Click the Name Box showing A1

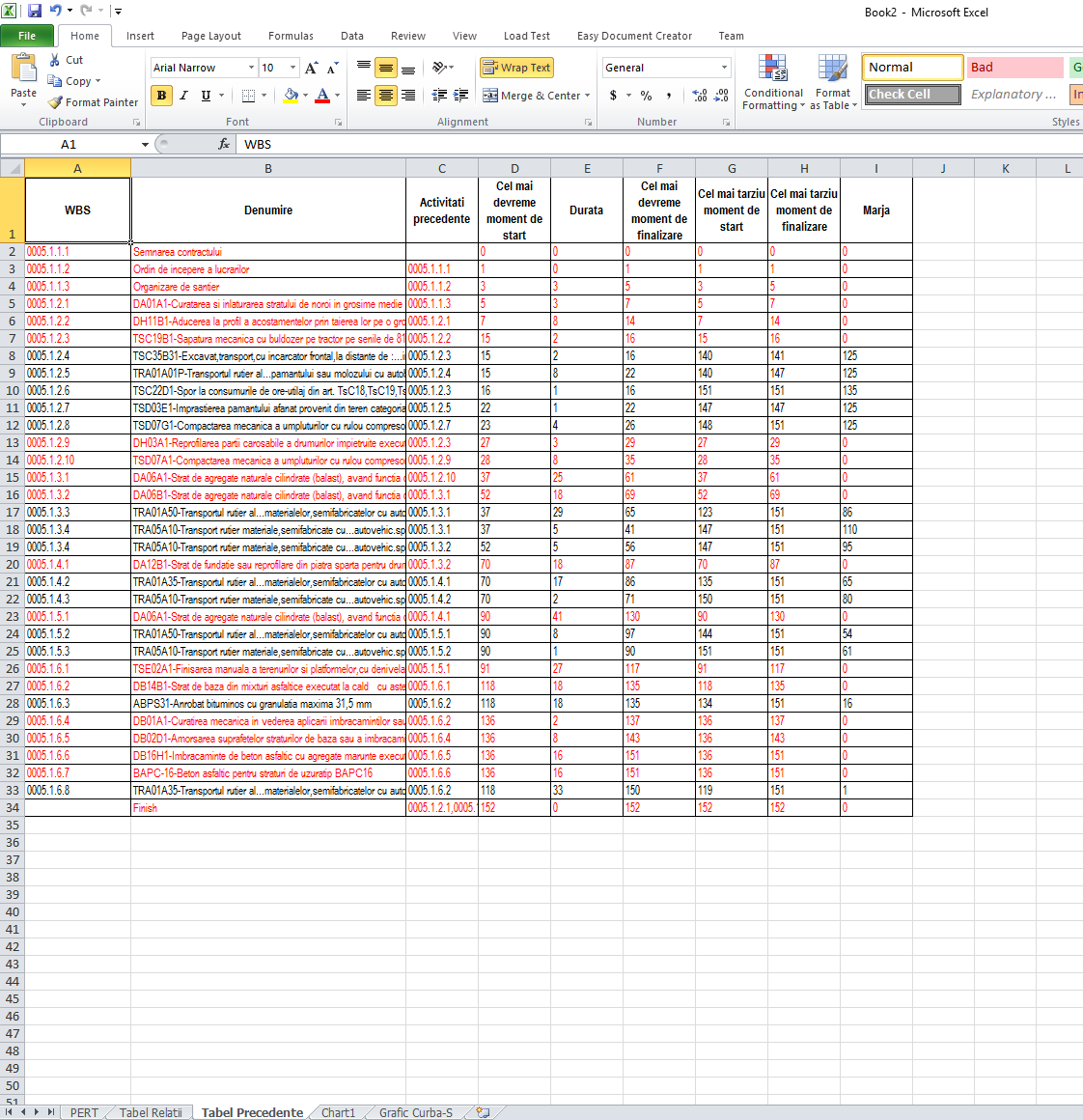pyautogui.click(x=69, y=144)
